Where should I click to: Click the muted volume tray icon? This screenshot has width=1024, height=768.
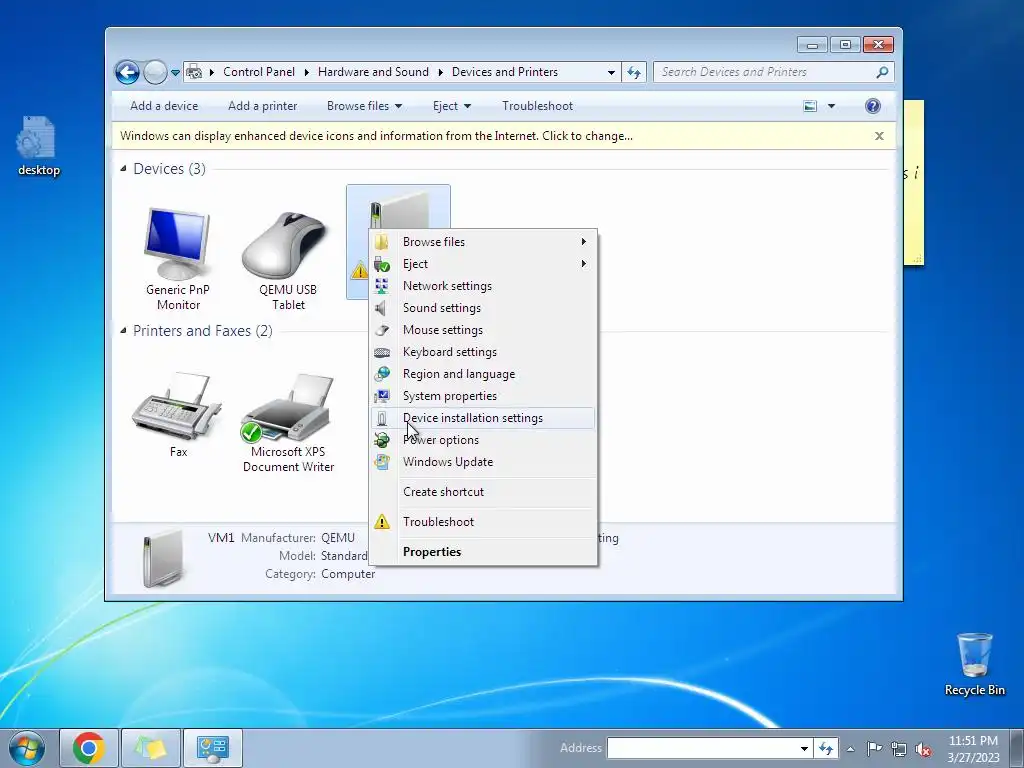click(x=923, y=749)
